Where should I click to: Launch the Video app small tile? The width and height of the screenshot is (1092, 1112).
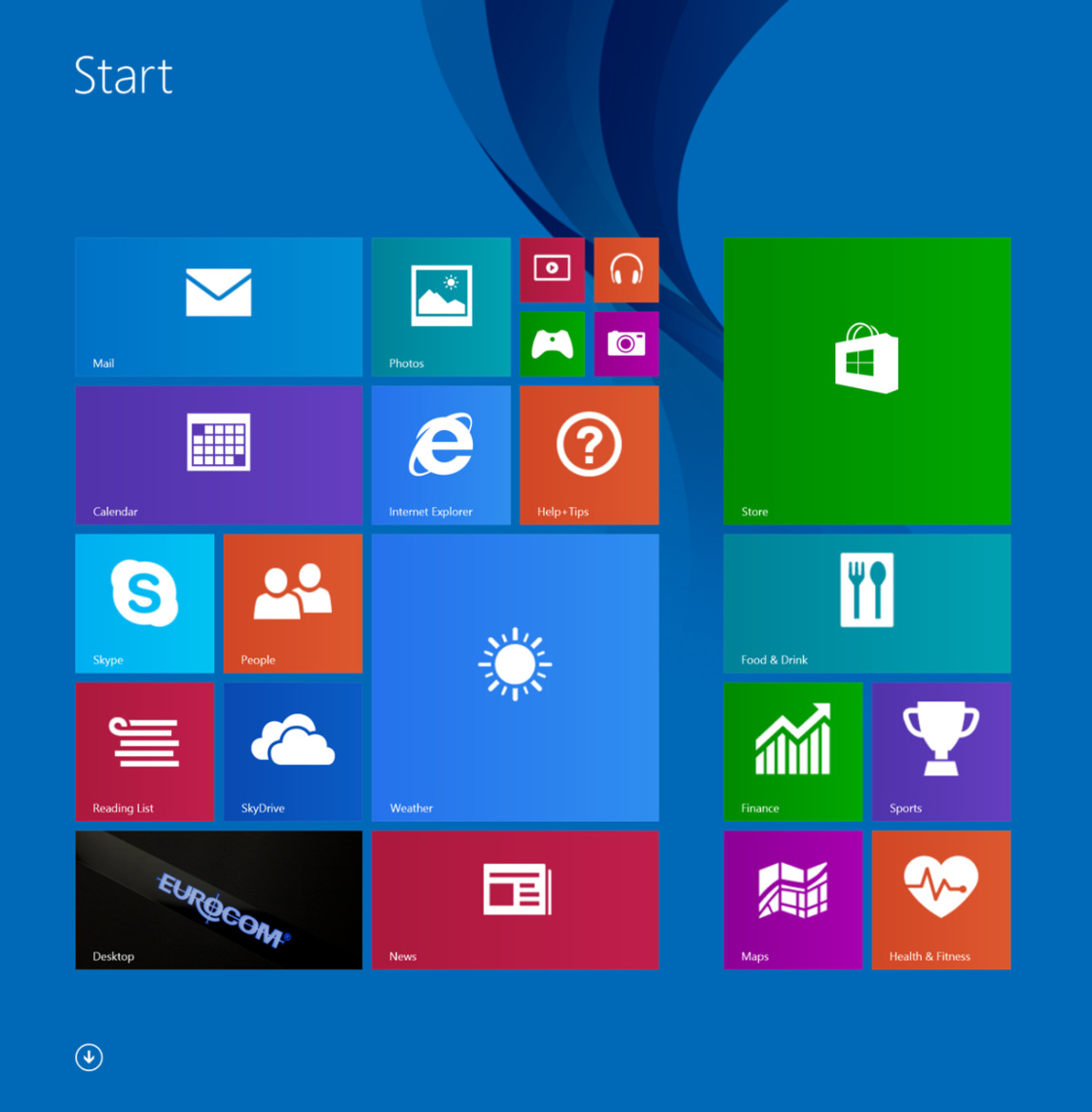[553, 270]
